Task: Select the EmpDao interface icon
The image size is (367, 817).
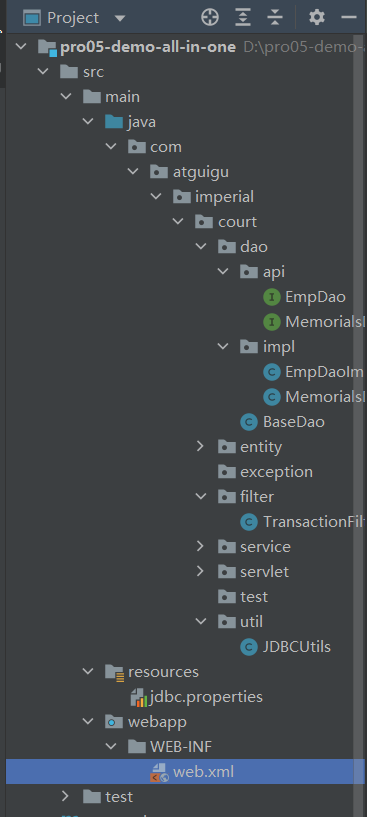Action: click(272, 297)
